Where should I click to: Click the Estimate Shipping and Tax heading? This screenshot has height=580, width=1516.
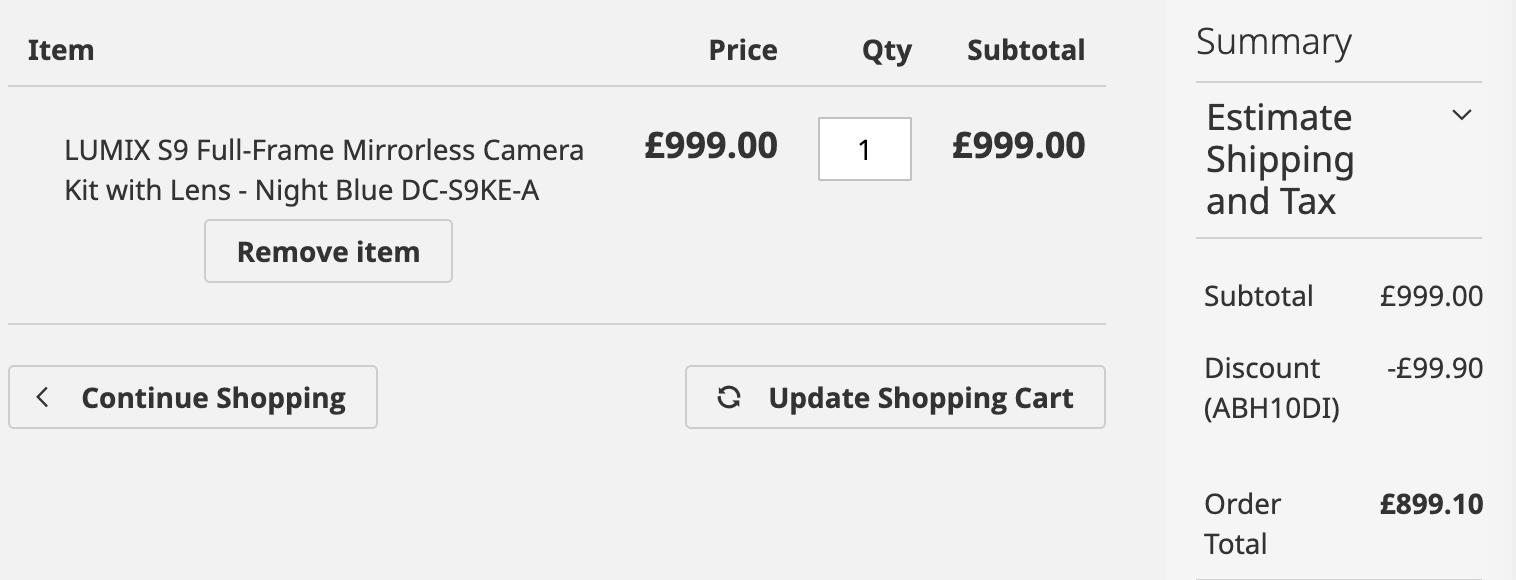click(1280, 160)
